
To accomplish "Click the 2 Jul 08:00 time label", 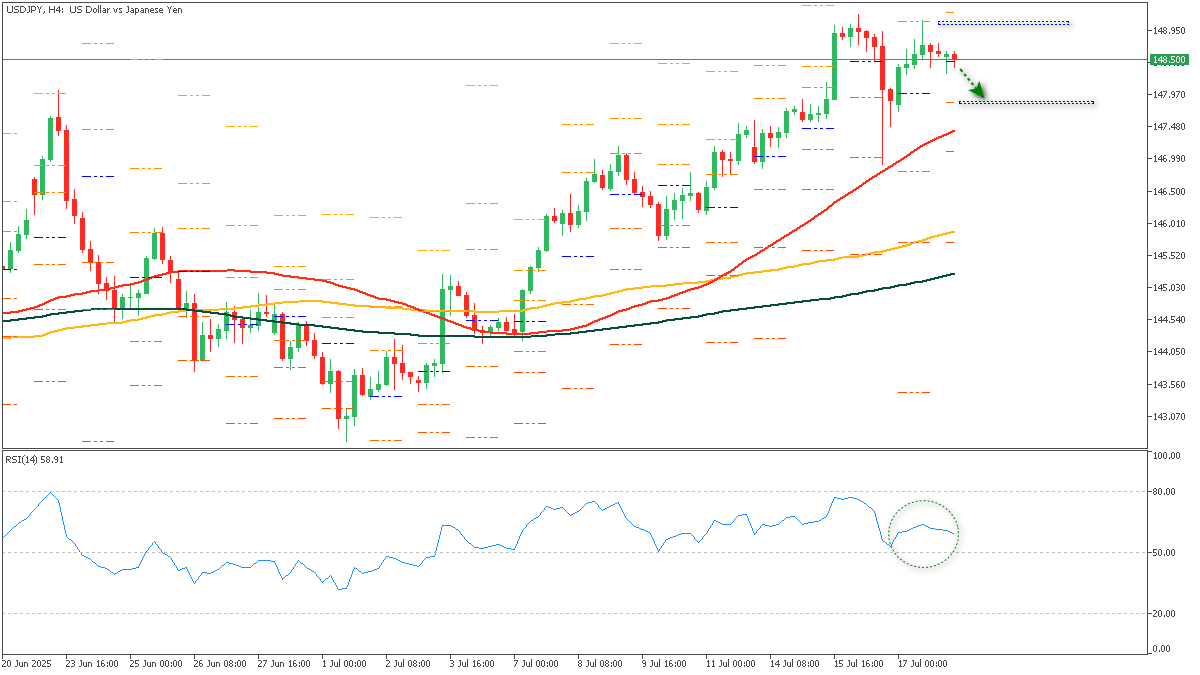I will (x=407, y=663).
